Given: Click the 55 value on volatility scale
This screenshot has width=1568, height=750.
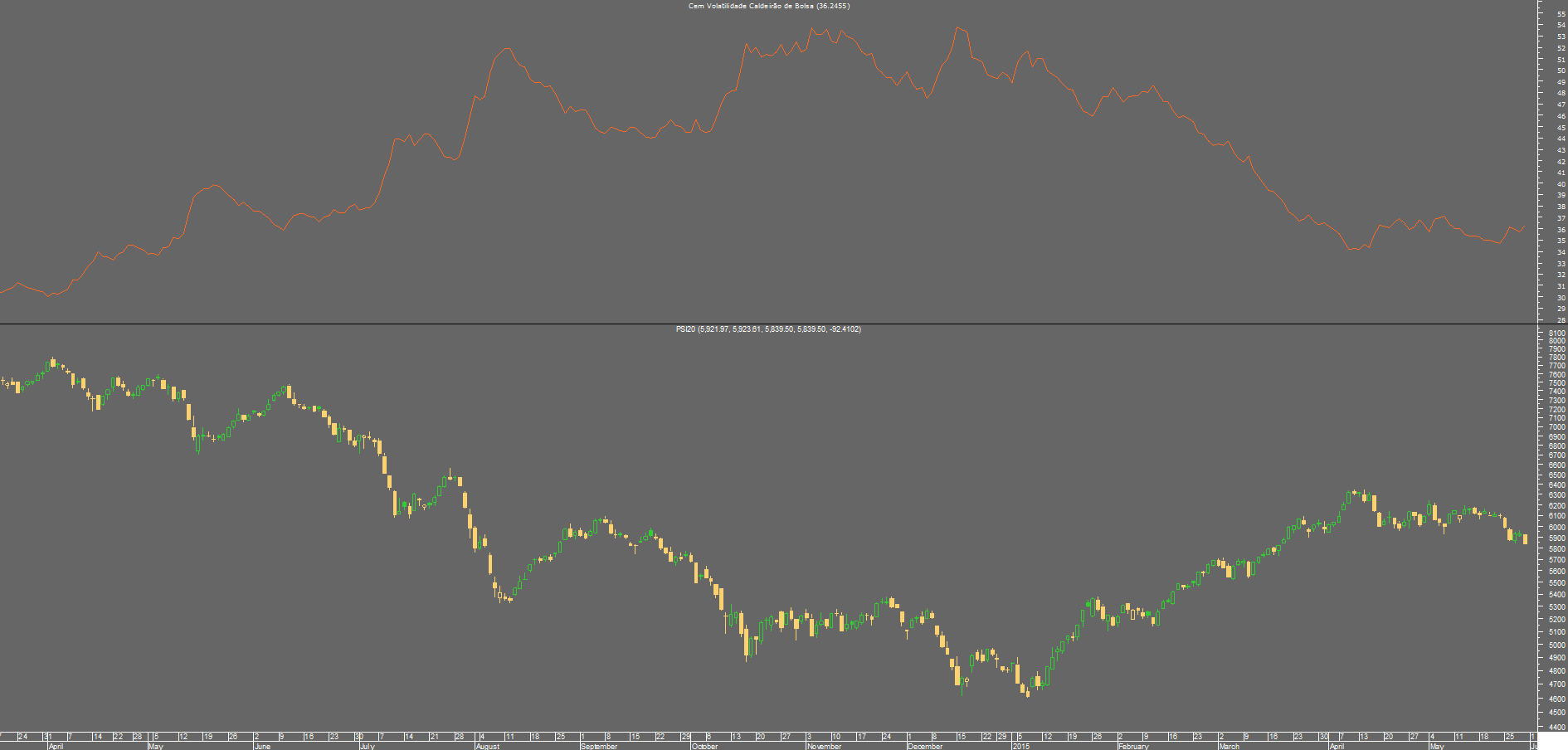Looking at the screenshot, I should 1561,14.
